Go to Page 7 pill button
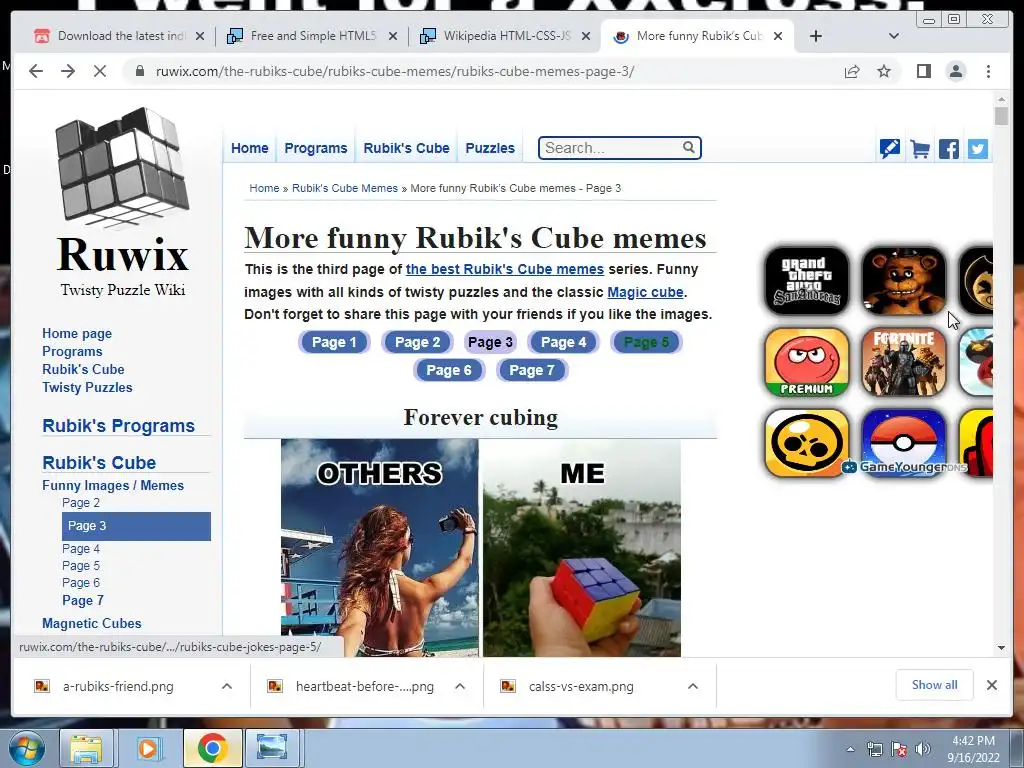This screenshot has width=1024, height=768. coord(532,370)
